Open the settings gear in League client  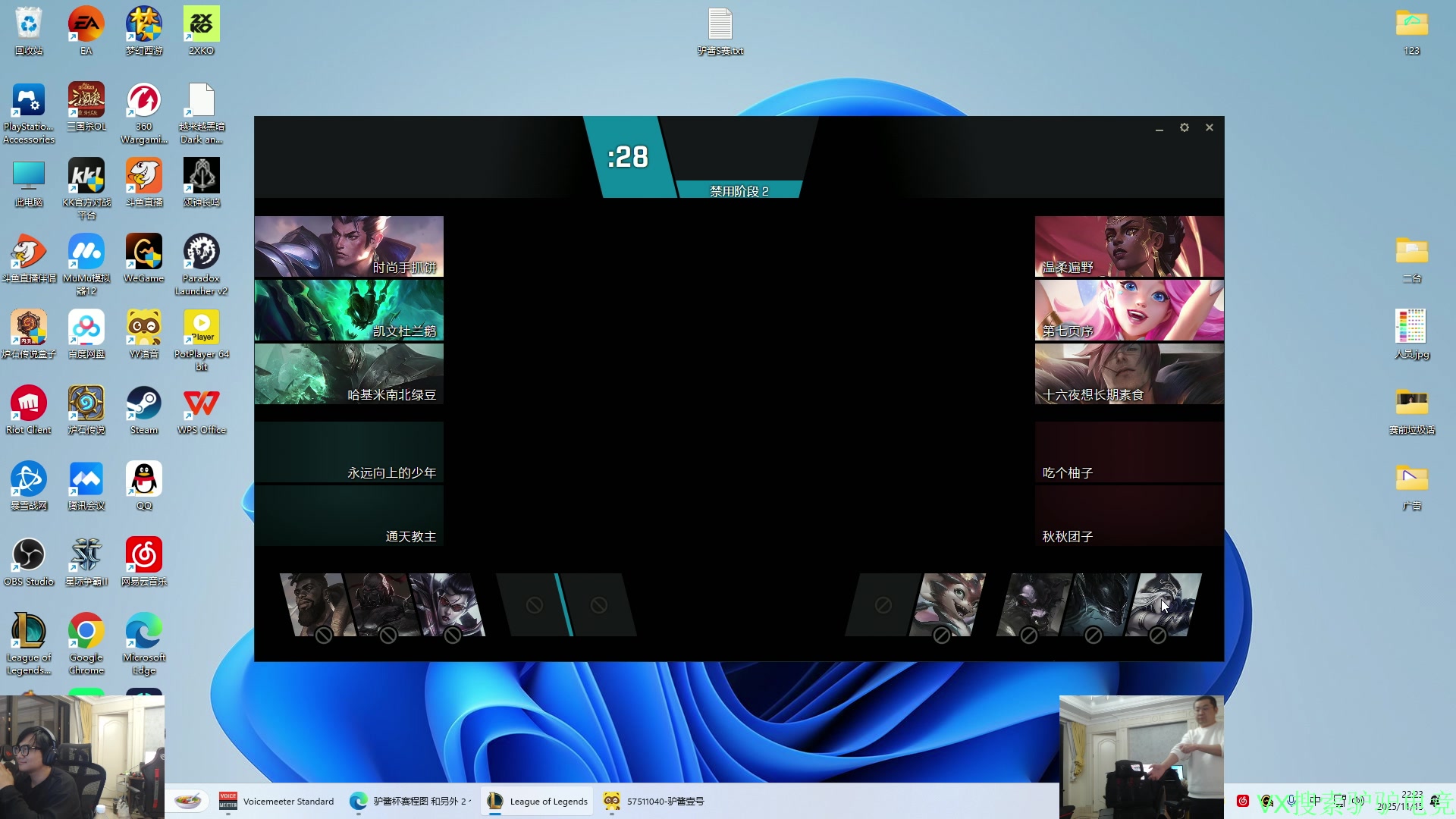pos(1184,127)
